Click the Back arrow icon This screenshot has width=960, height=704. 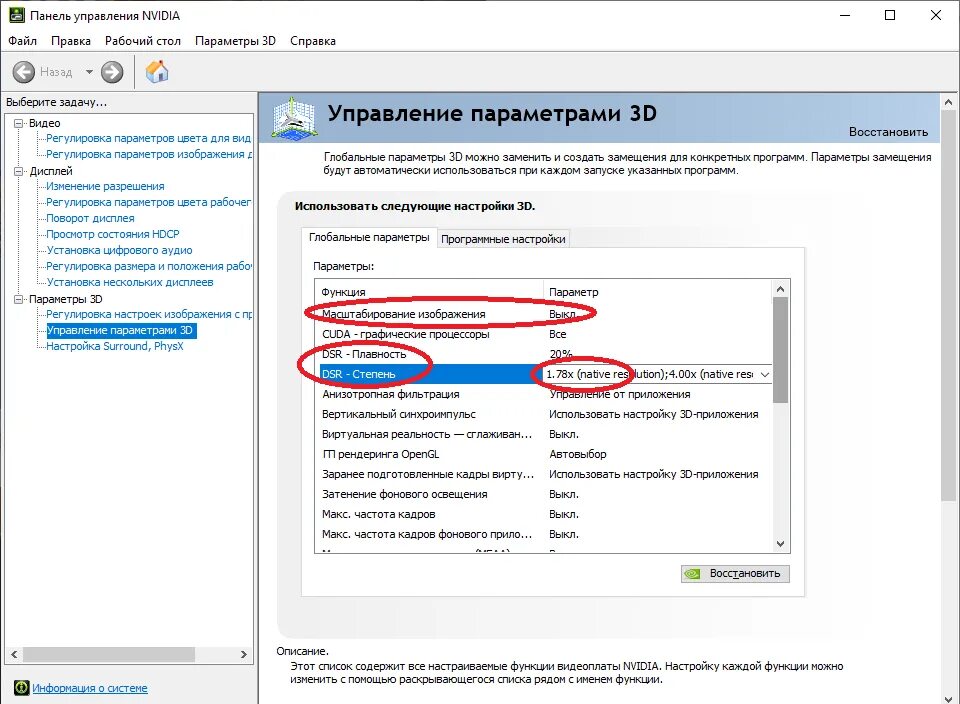(24, 72)
